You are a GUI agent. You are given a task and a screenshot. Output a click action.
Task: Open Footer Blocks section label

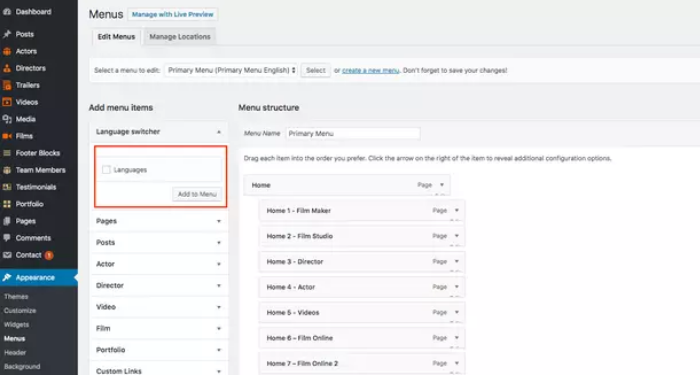tap(38, 153)
